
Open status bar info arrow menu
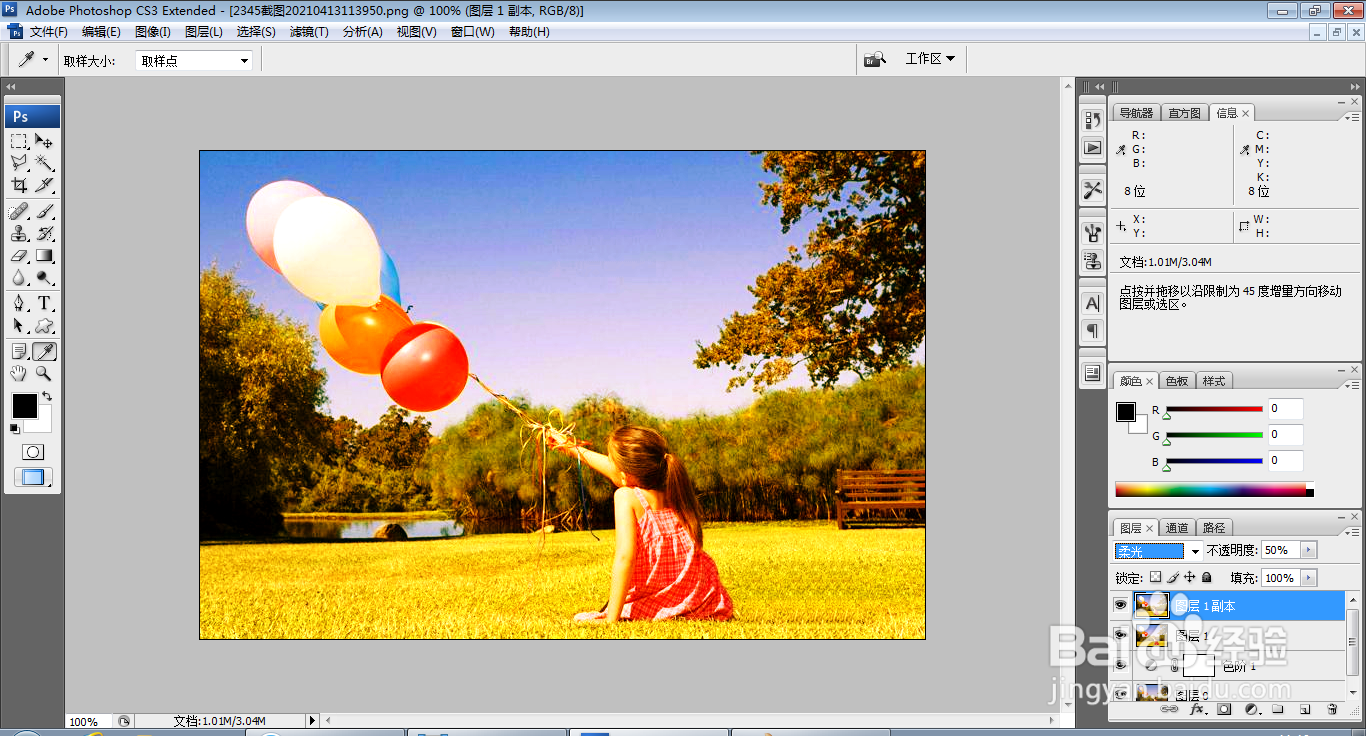pyautogui.click(x=312, y=720)
